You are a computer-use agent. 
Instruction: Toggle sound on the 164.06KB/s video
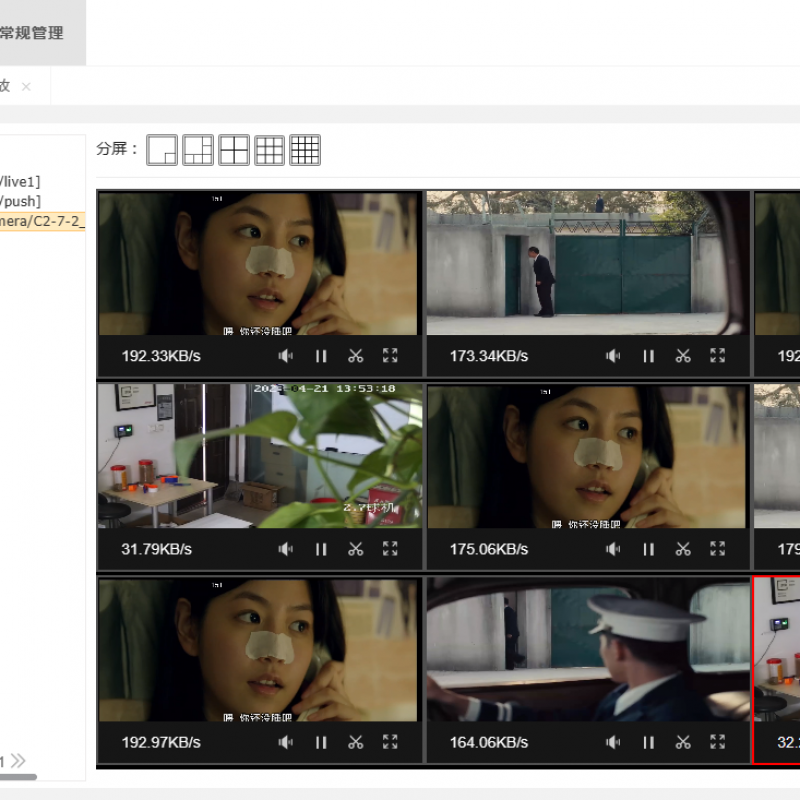click(613, 742)
